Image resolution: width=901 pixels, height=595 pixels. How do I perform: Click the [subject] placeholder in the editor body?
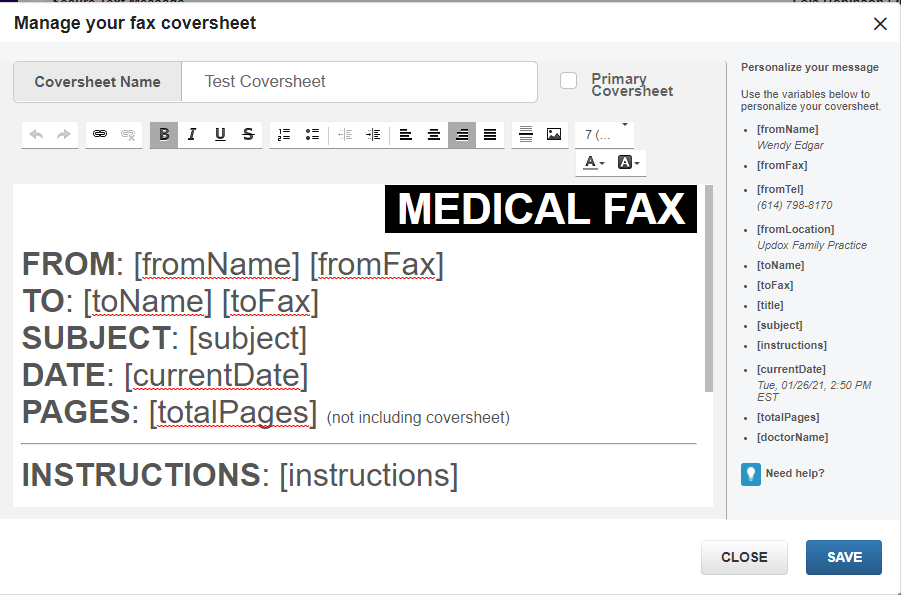248,339
